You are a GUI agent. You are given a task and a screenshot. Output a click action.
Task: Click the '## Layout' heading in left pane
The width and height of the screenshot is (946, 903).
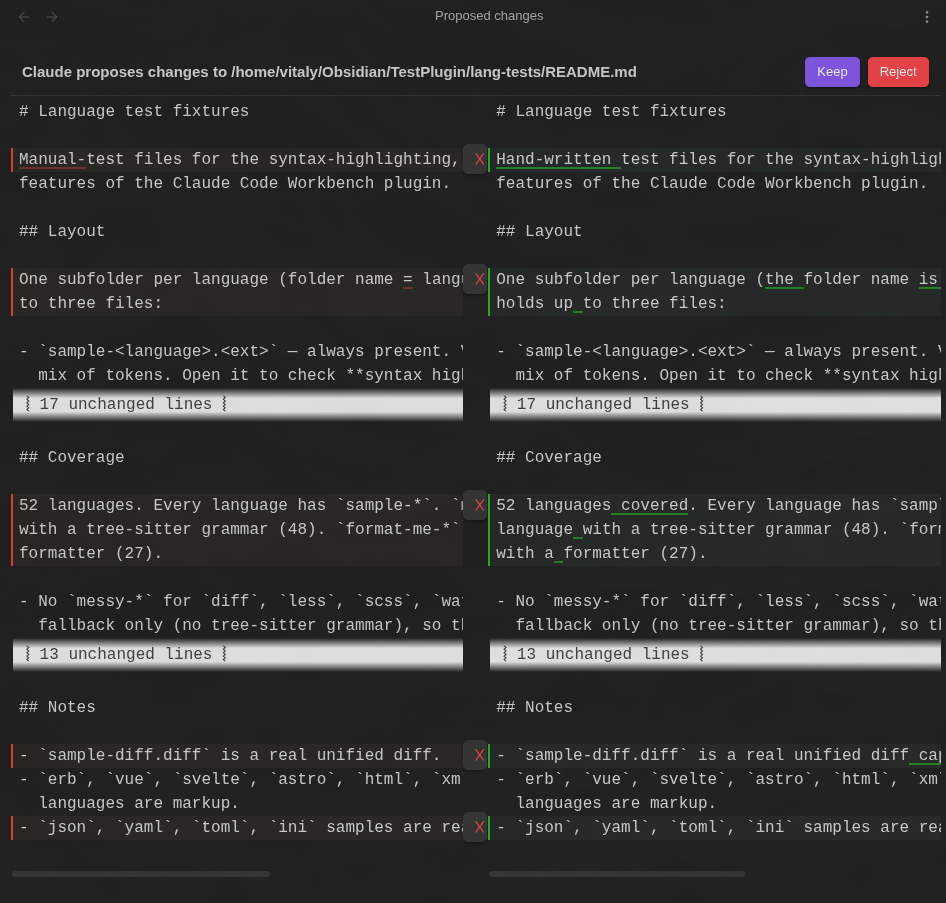62,231
